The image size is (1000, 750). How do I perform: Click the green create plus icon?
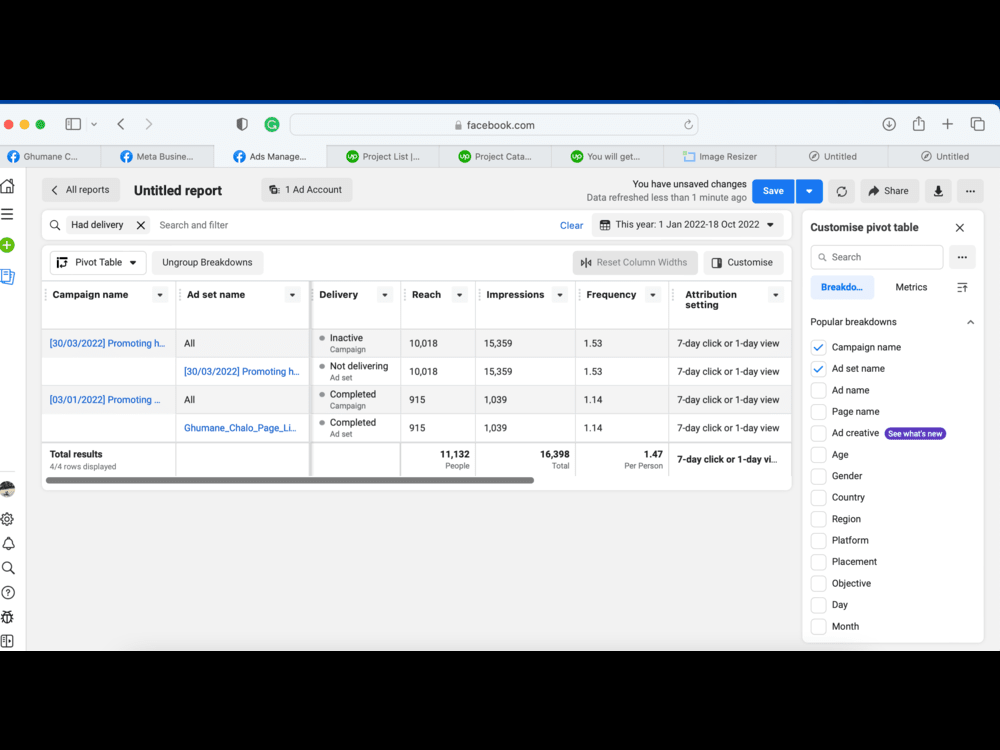click(x=7, y=245)
